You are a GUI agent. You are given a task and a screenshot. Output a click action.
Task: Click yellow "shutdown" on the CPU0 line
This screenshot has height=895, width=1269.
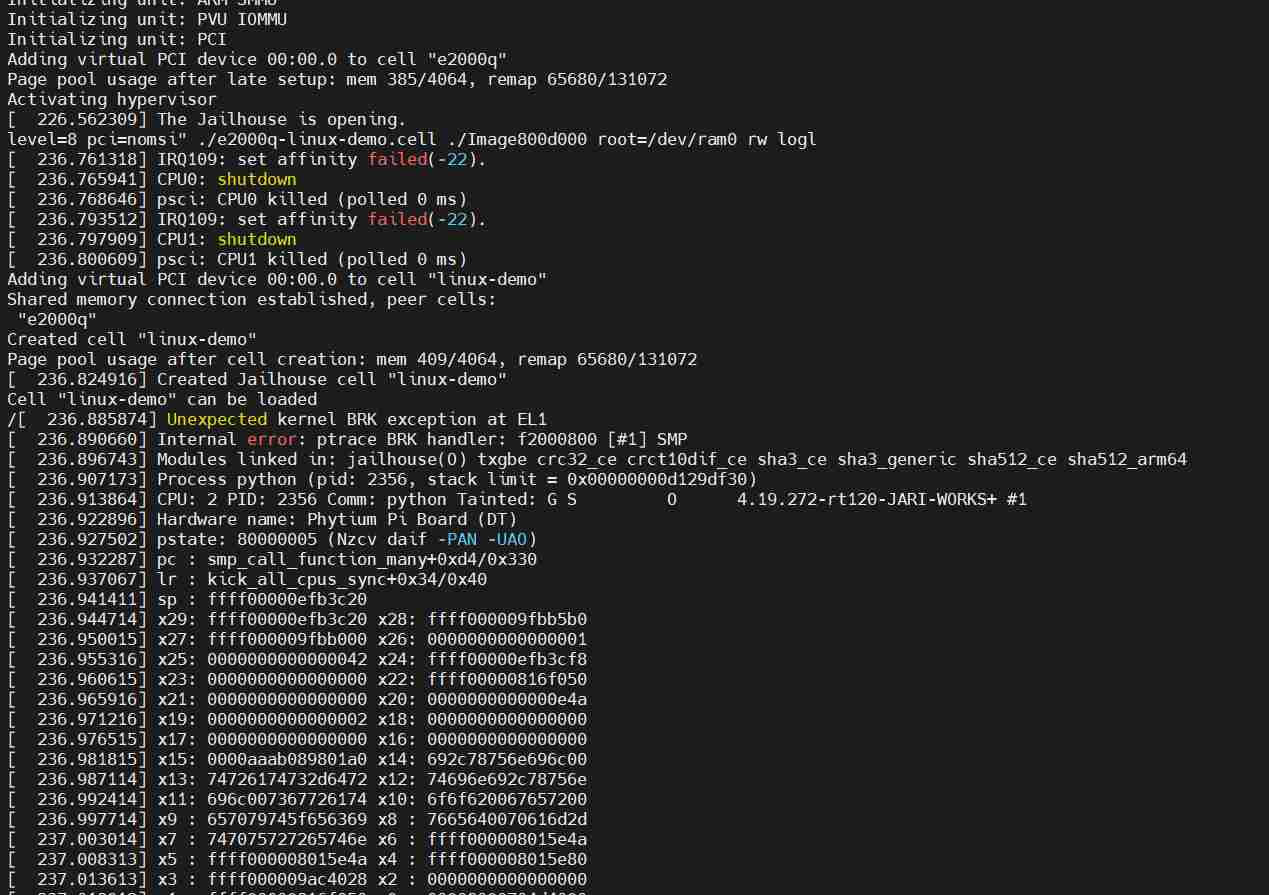pos(257,179)
